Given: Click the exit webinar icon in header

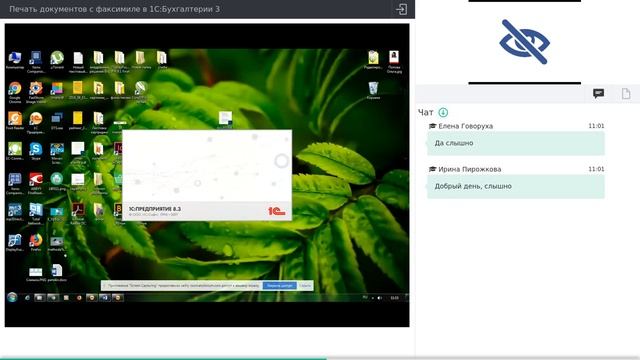Looking at the screenshot, I should point(401,9).
